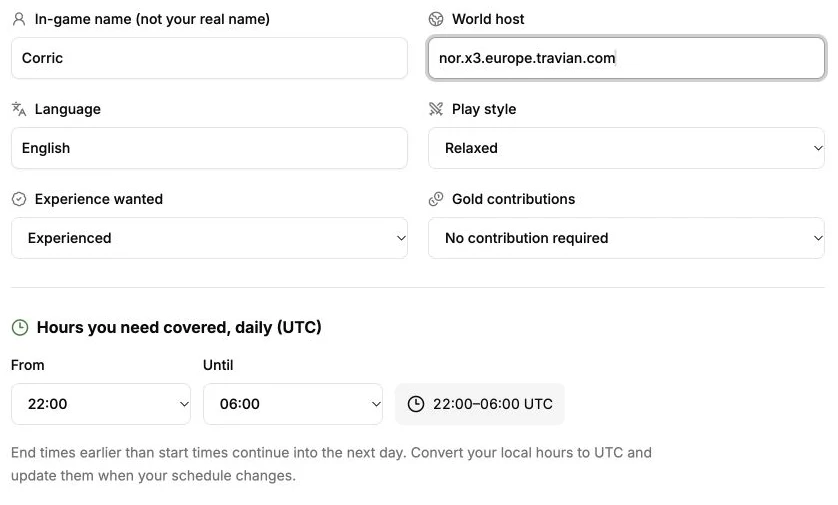Click the person icon beside In-game name
Viewport: 838px width, 505px height.
[19, 19]
